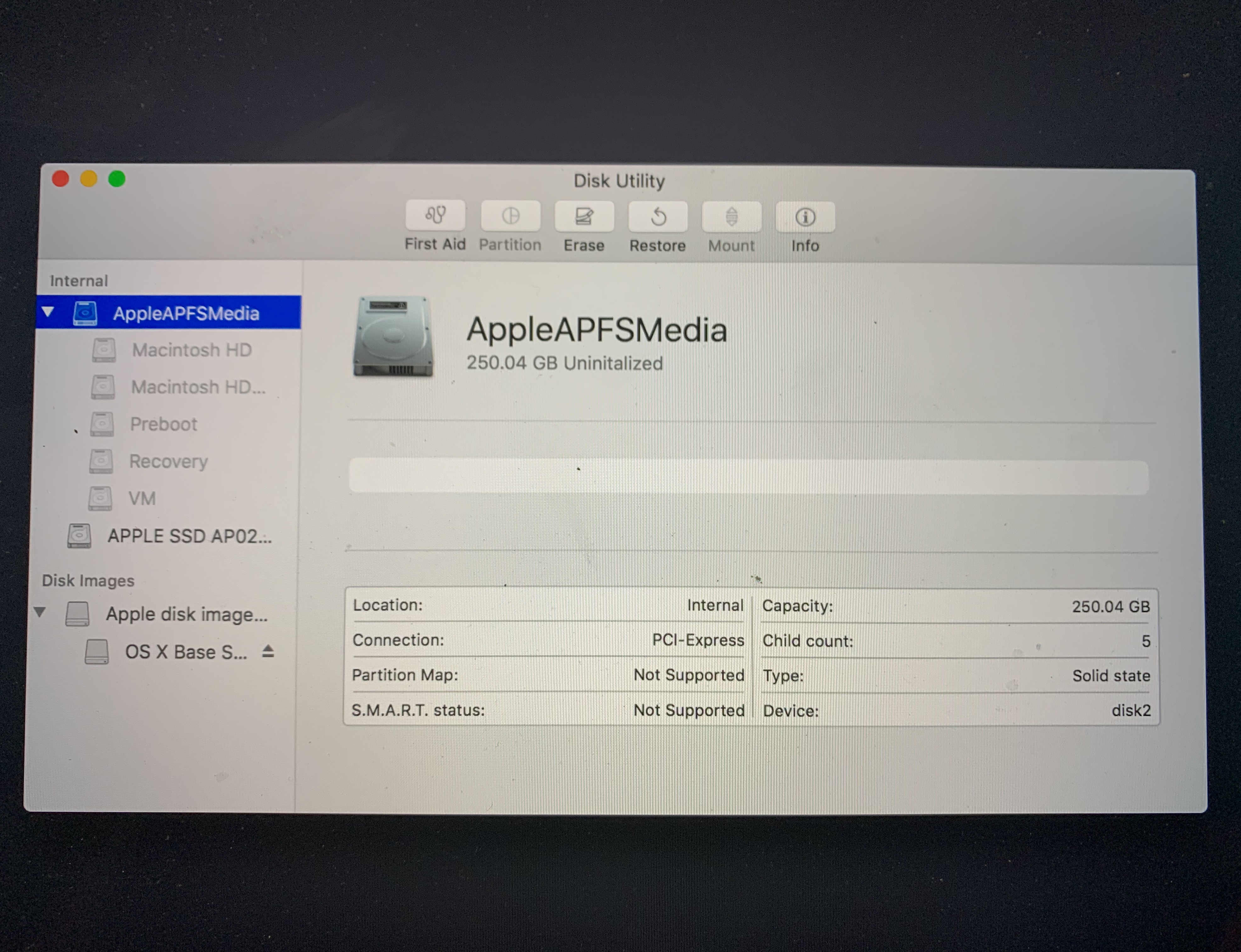Click the Partition Map Not Supported value

point(689,676)
